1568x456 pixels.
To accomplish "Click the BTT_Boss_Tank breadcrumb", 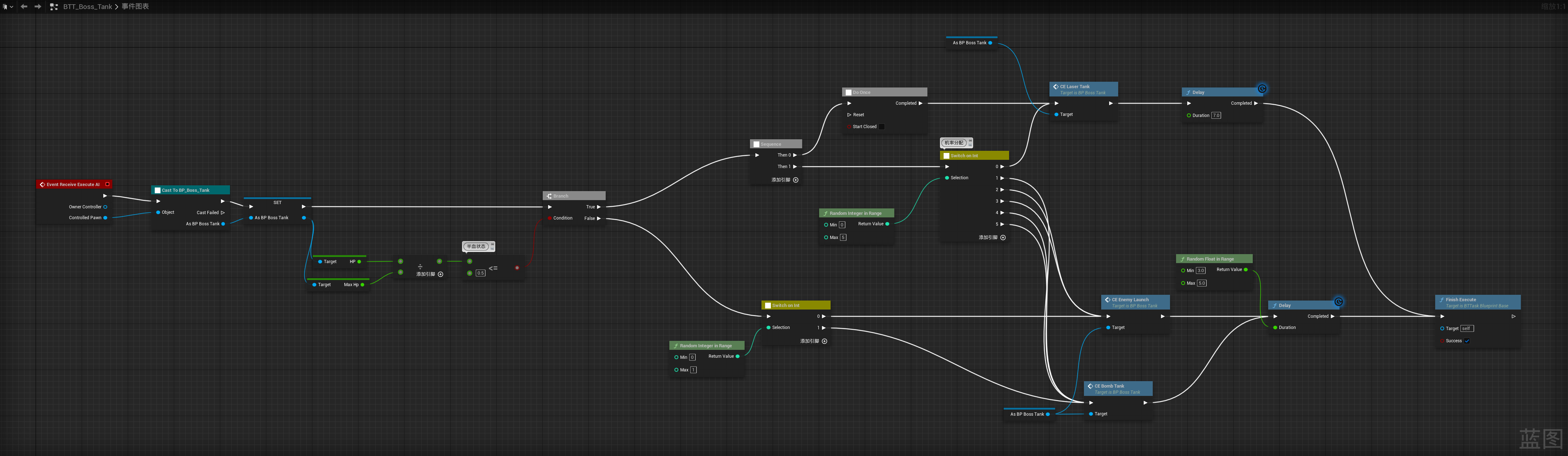I will coord(88,7).
